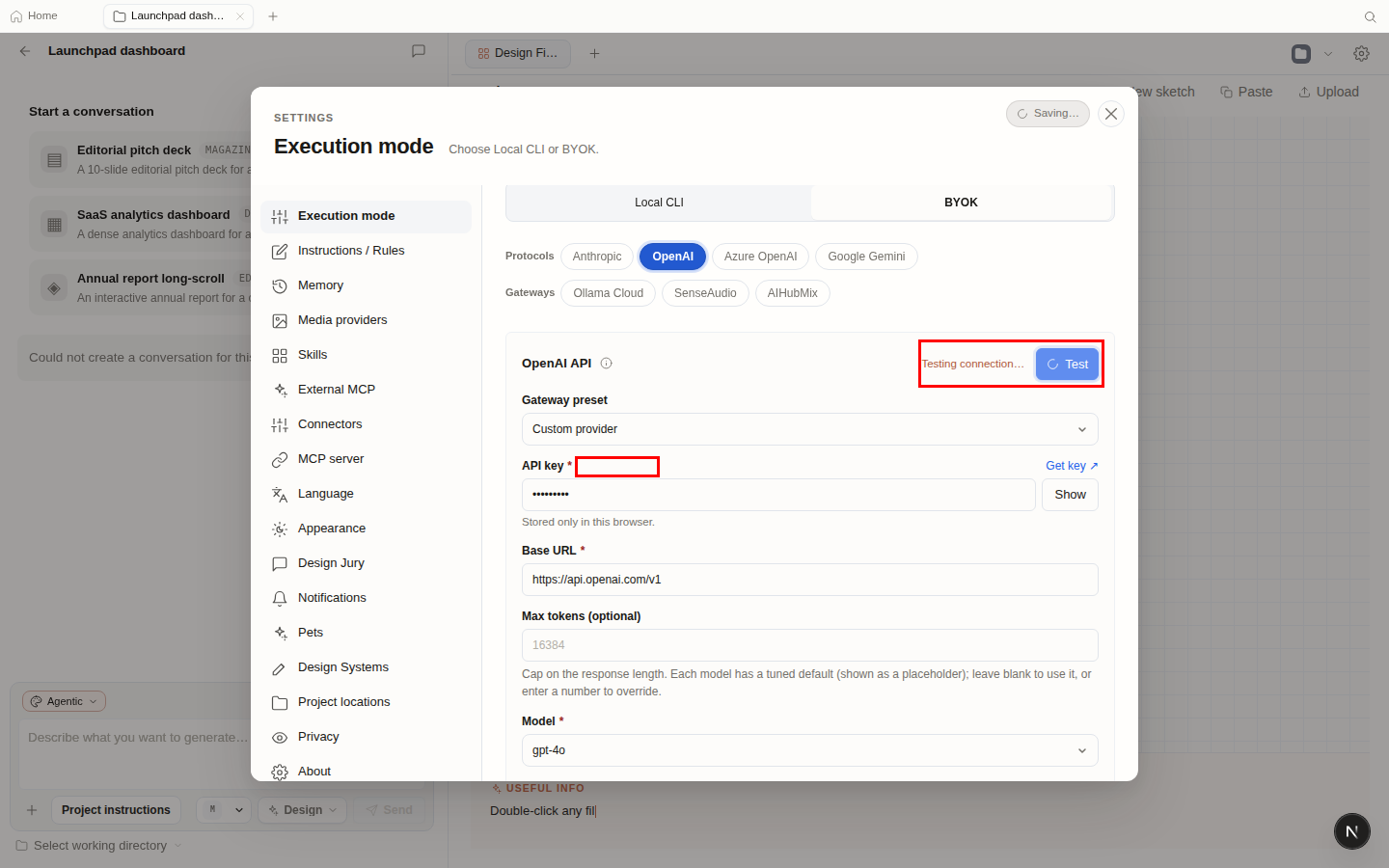The width and height of the screenshot is (1389, 868).
Task: Open Execution mode settings section
Action: 366,216
